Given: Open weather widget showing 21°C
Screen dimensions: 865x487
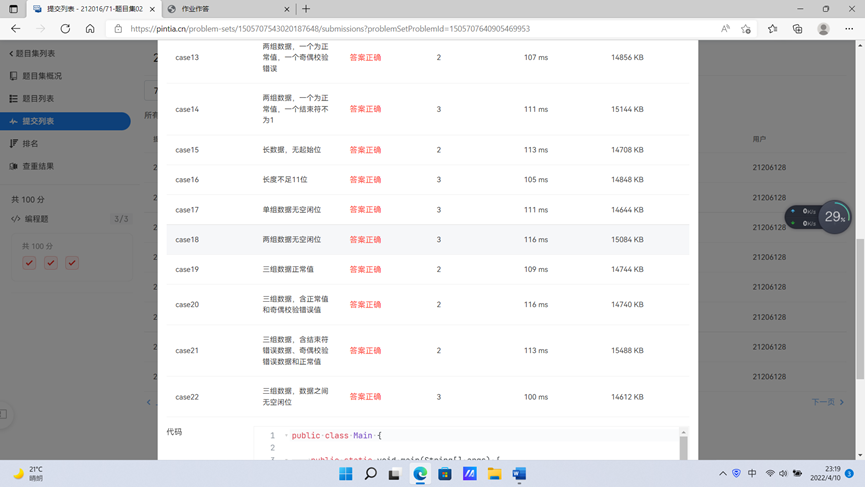Looking at the screenshot, I should click(x=28, y=474).
